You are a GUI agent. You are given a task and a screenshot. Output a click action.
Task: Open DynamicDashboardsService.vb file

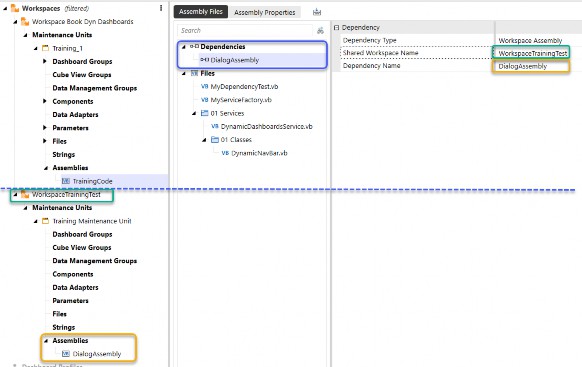pyautogui.click(x=267, y=126)
